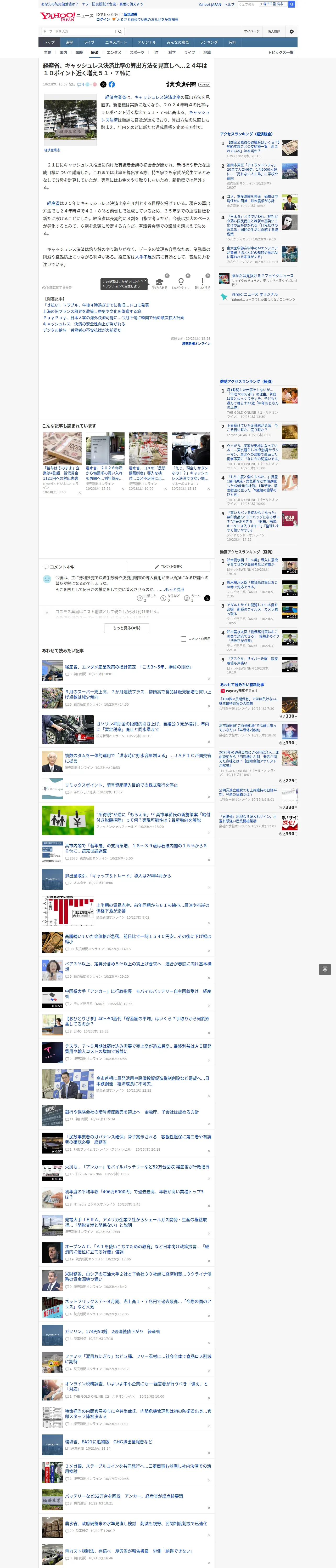The height and width of the screenshot is (1568, 336).
Task: Open マイページ
Action: tap(252, 32)
